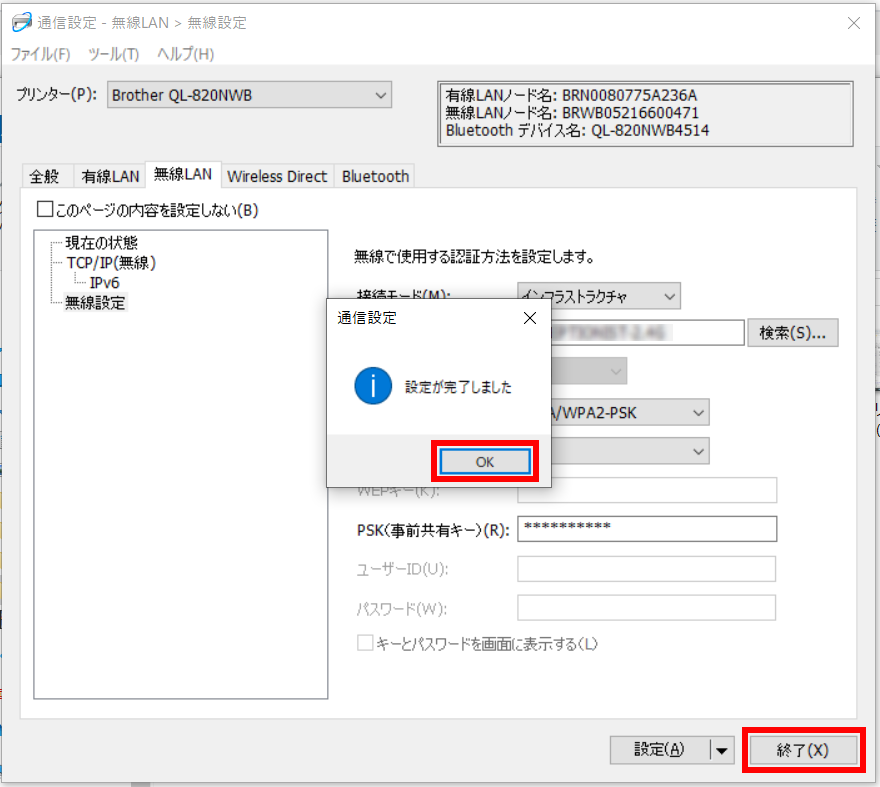Click the blue information icon in dialog

373,386
